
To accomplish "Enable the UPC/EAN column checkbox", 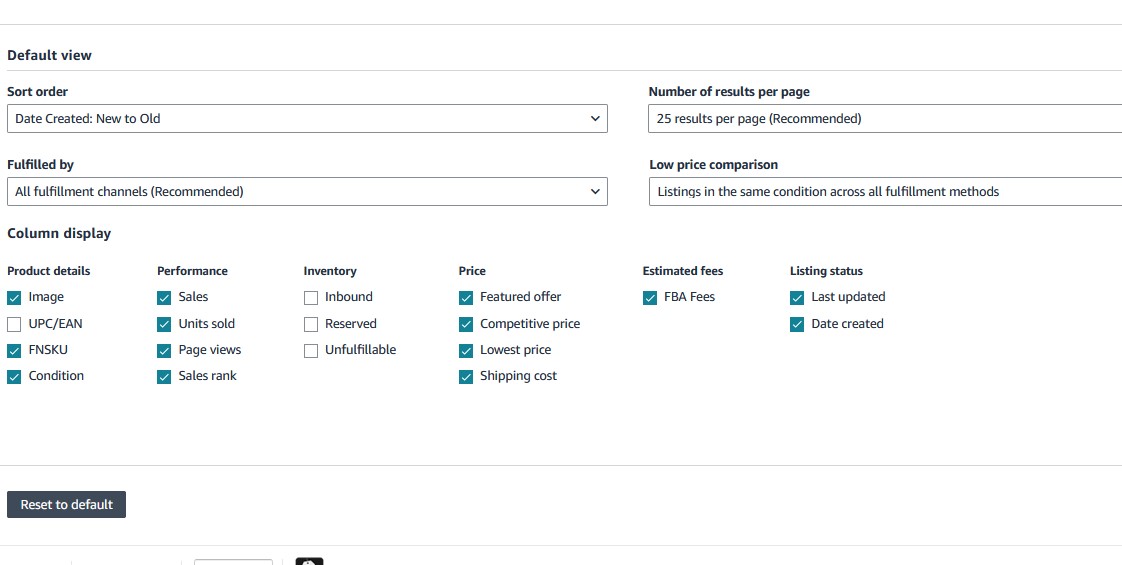I will (14, 324).
